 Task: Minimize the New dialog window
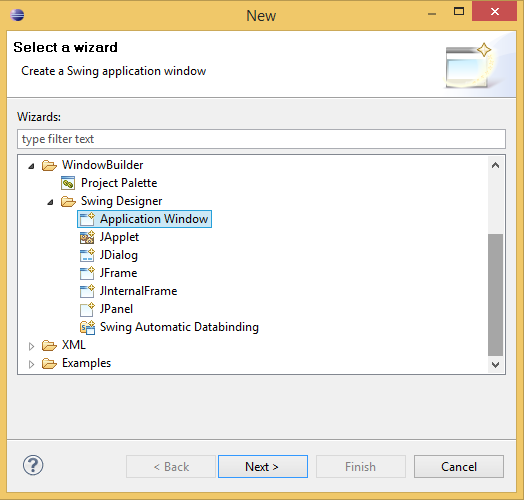432,14
